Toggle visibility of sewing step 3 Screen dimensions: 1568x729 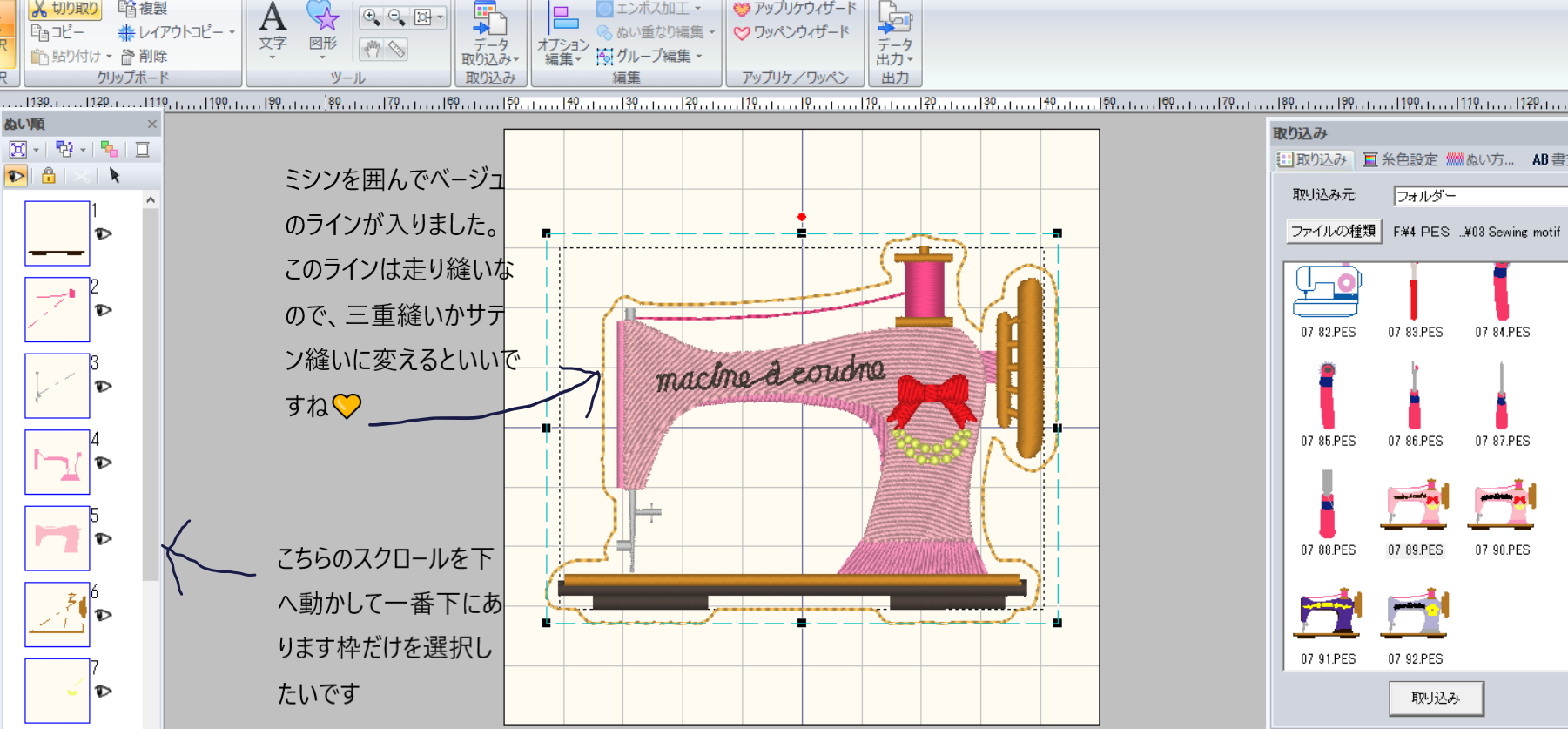coord(103,387)
